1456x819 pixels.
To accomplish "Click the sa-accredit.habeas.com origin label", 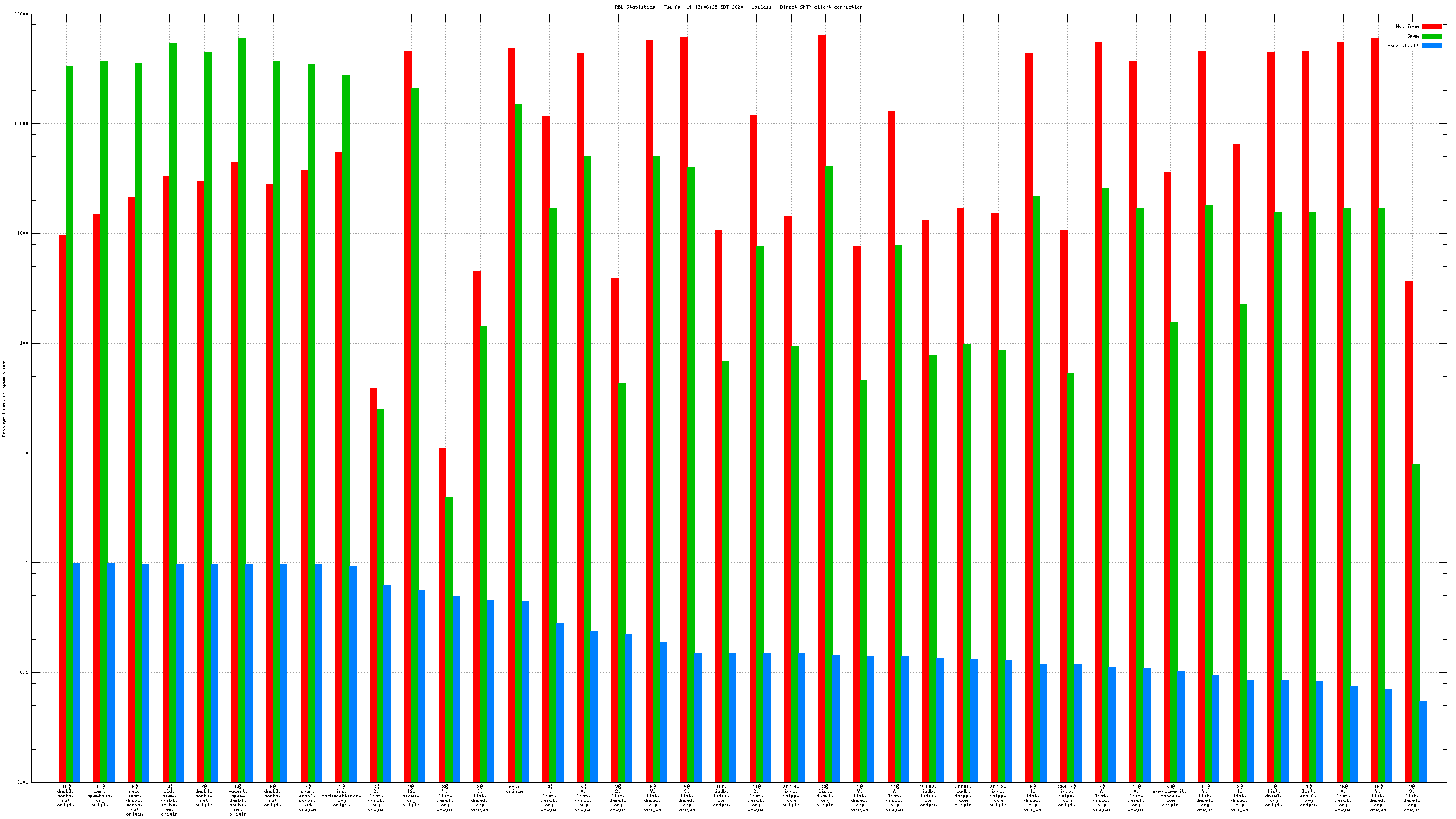I will click(1170, 796).
